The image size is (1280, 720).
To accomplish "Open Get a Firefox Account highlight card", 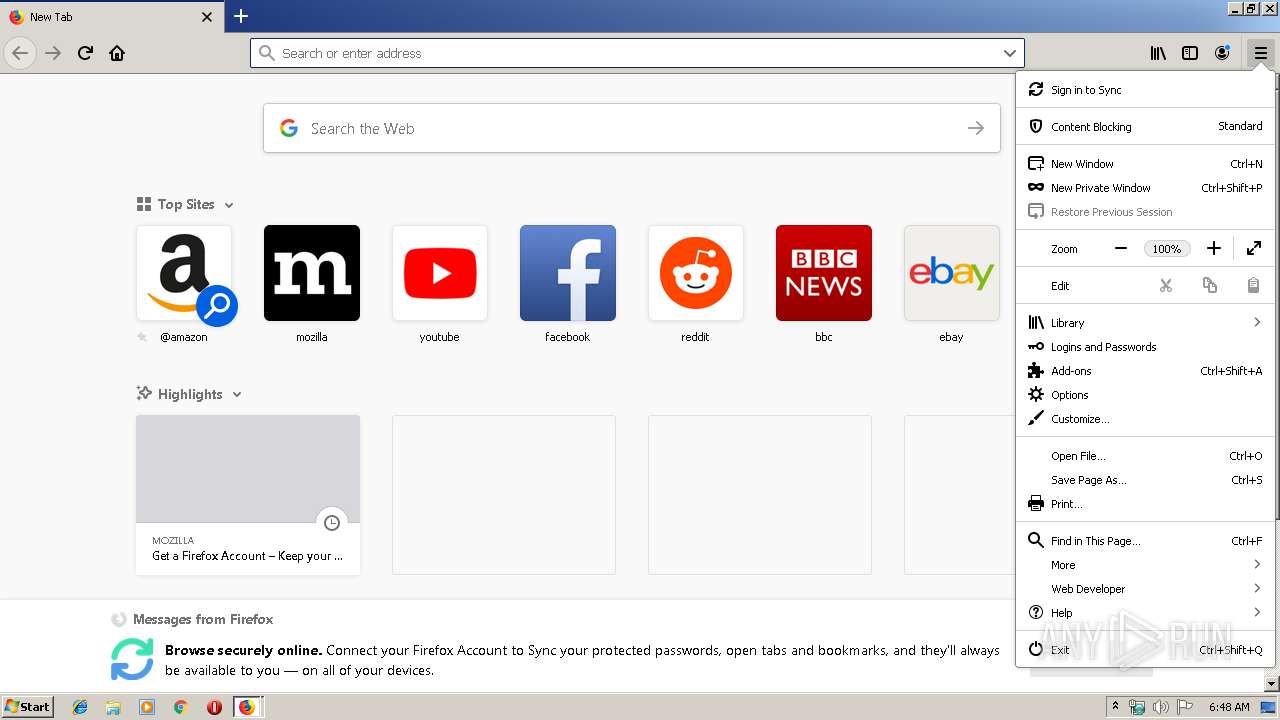I will pos(248,495).
